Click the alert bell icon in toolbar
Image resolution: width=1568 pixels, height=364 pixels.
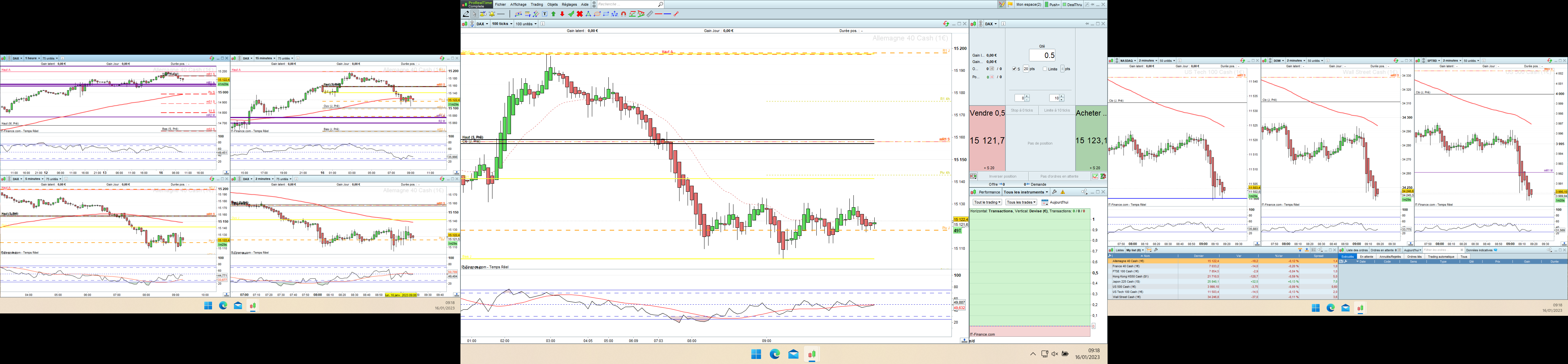[492, 14]
